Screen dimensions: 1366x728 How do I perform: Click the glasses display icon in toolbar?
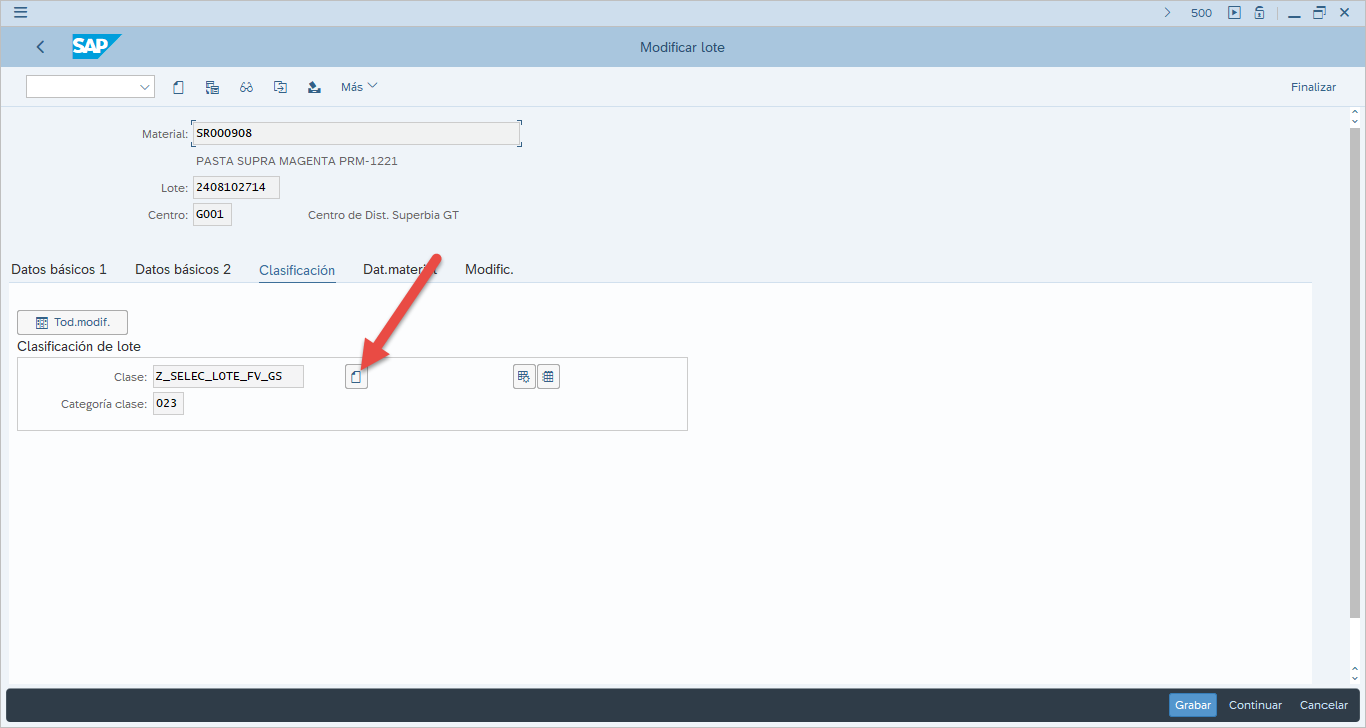coord(246,87)
